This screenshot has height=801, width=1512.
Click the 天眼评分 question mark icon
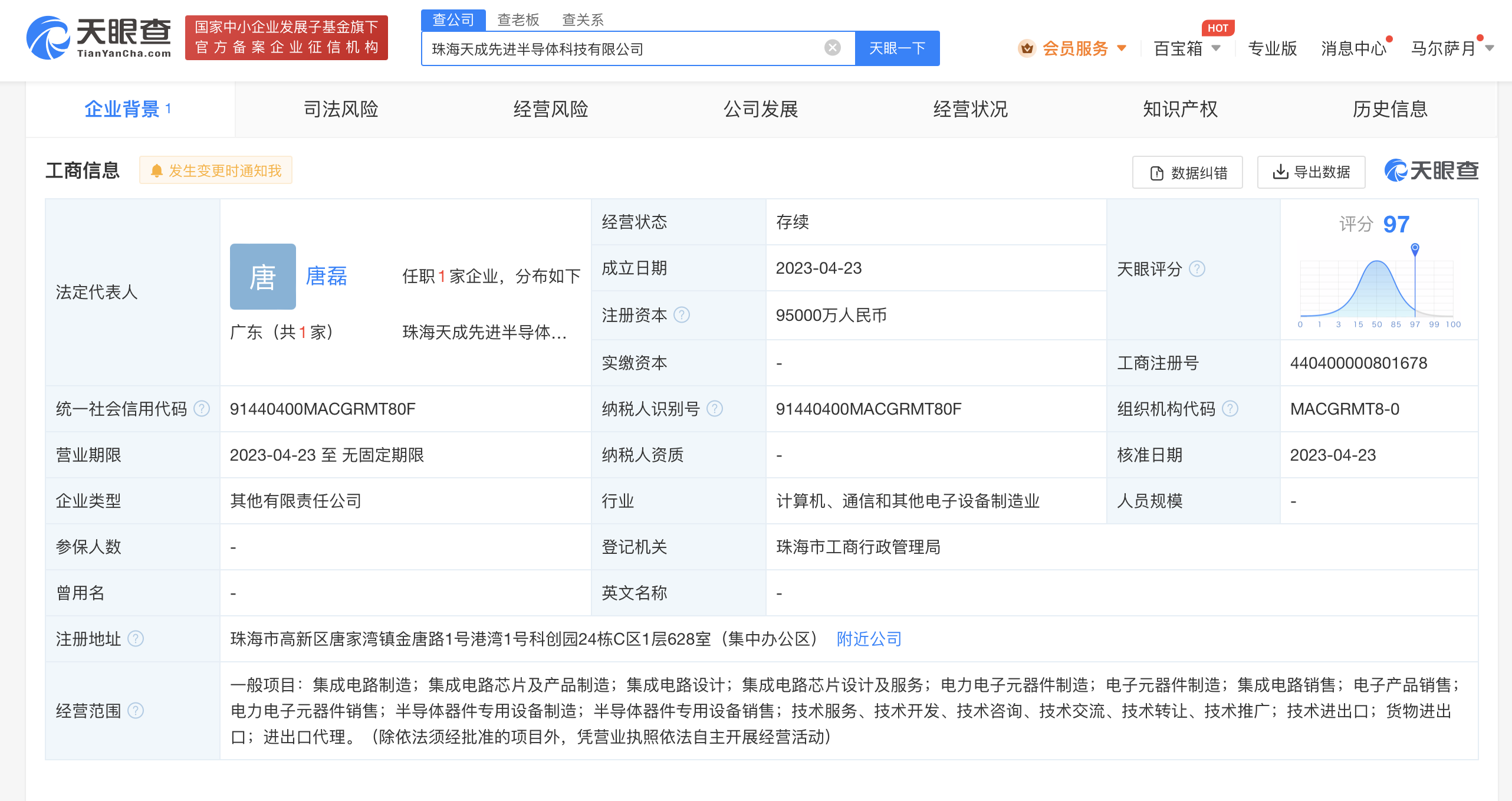coord(1198,269)
